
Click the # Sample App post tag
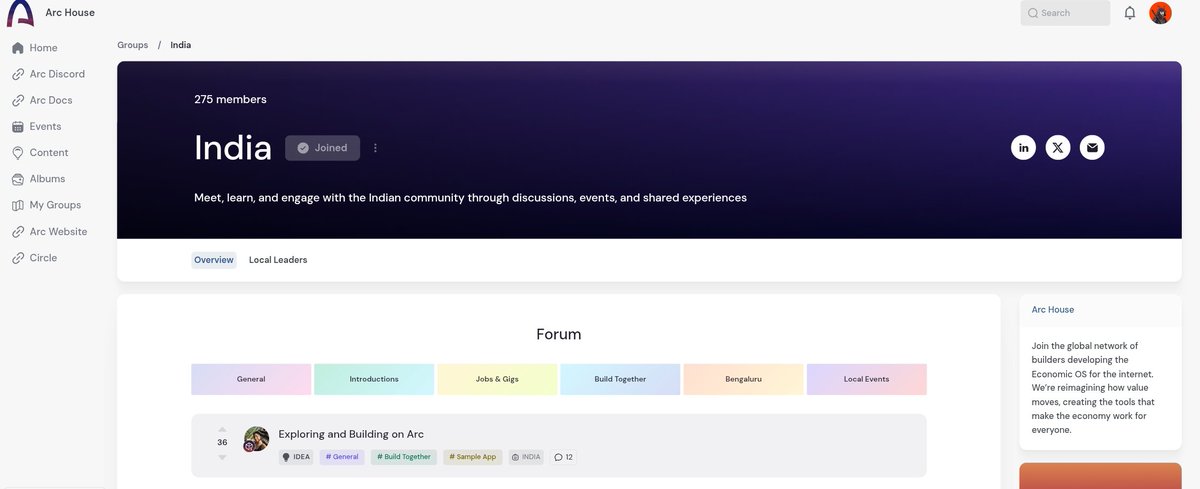click(x=473, y=457)
